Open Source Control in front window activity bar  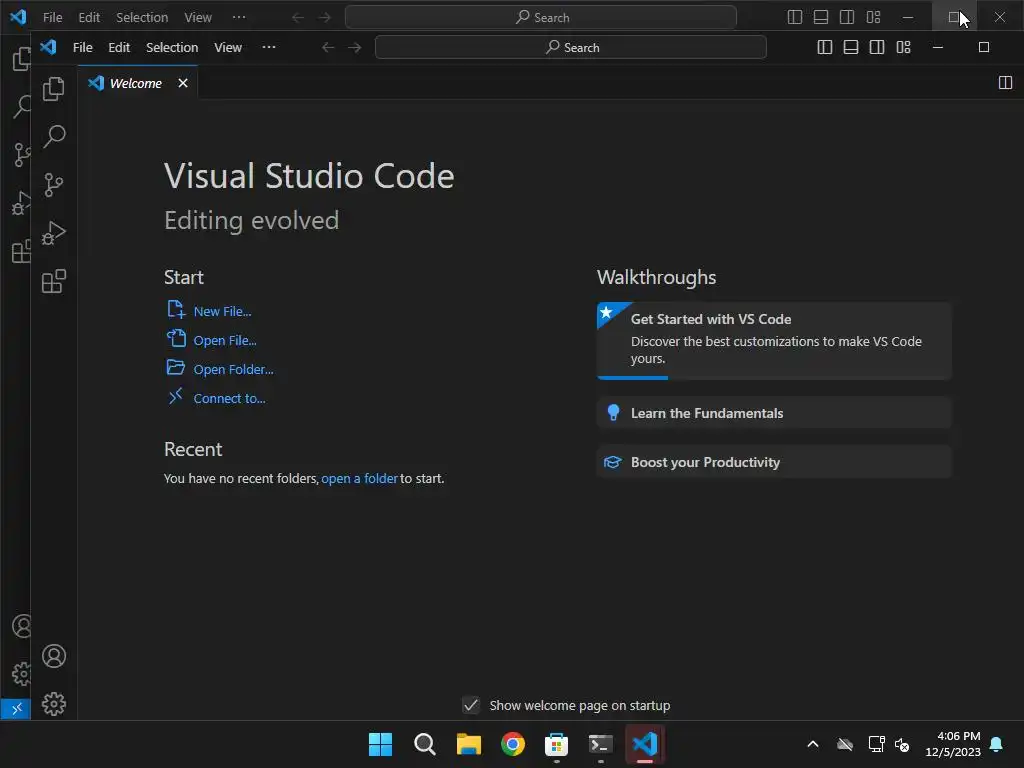(54, 185)
